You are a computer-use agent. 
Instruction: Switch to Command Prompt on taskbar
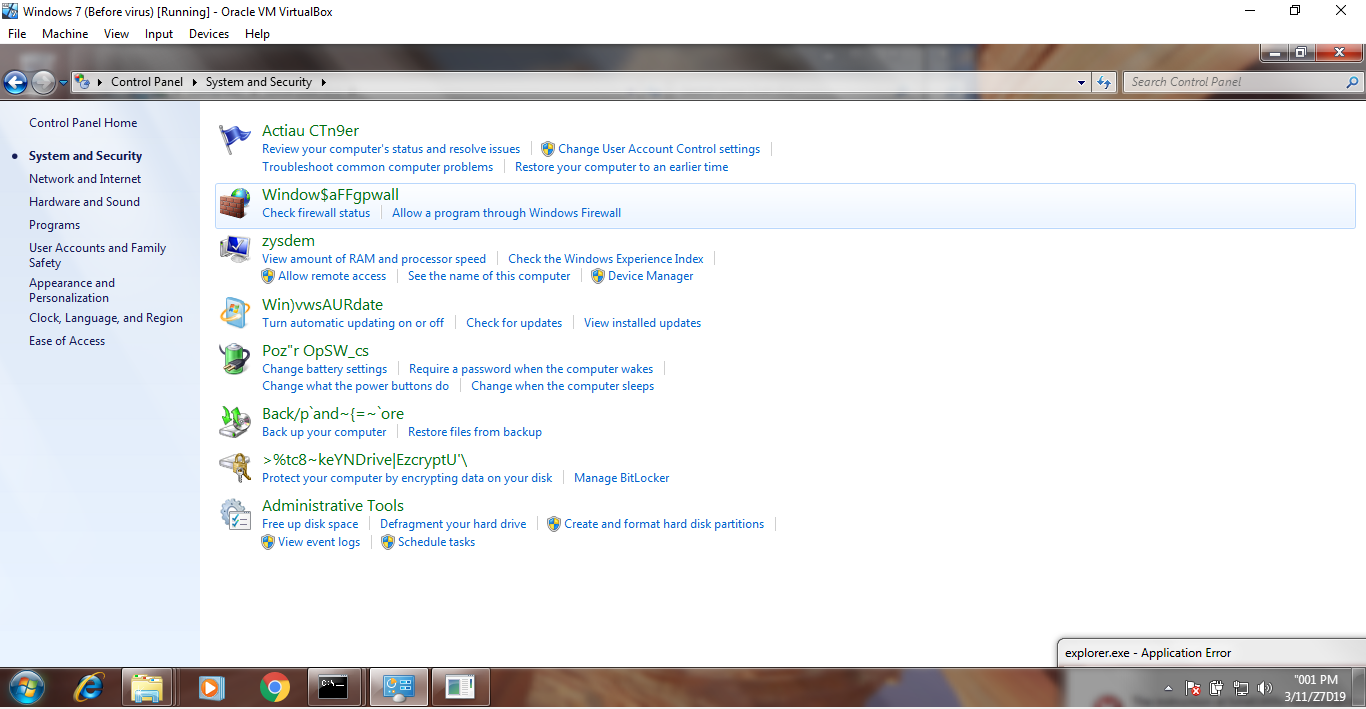(333, 688)
